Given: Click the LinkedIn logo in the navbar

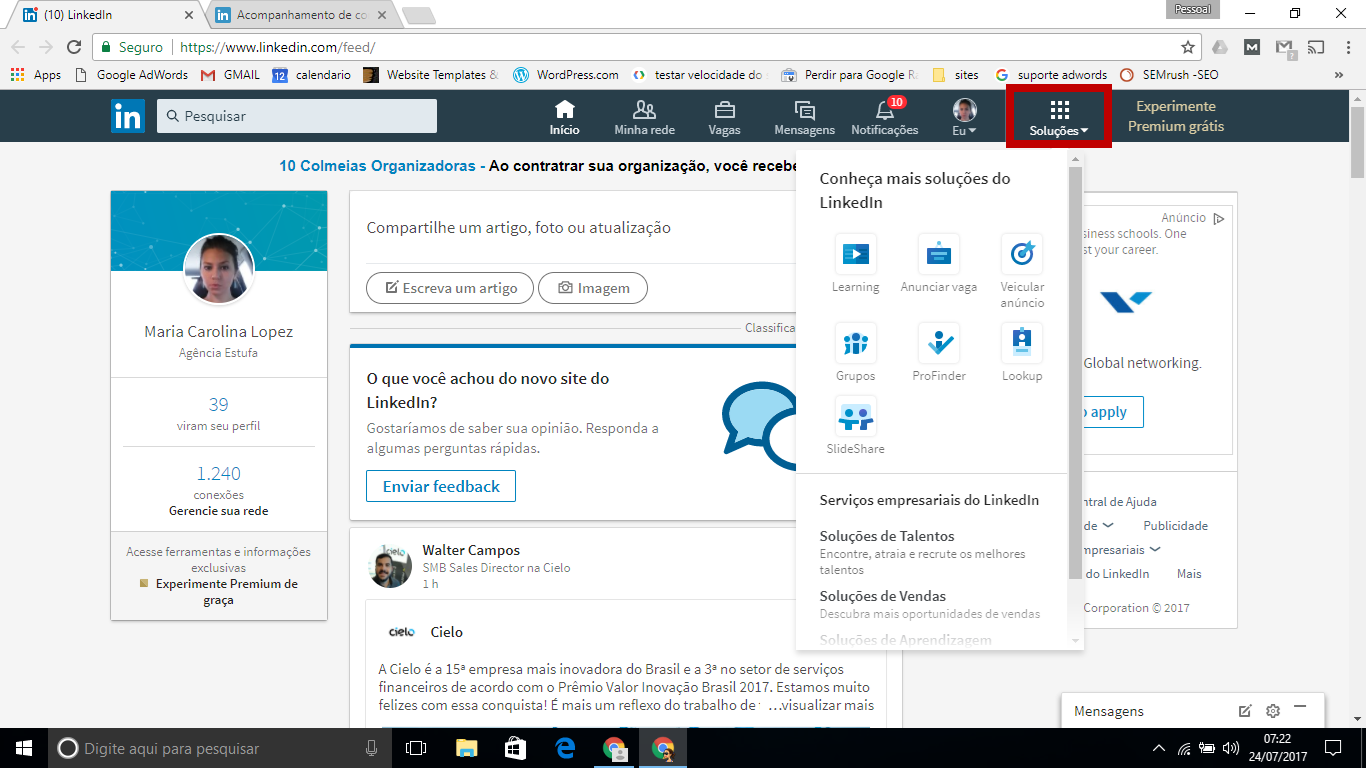Looking at the screenshot, I should point(128,116).
